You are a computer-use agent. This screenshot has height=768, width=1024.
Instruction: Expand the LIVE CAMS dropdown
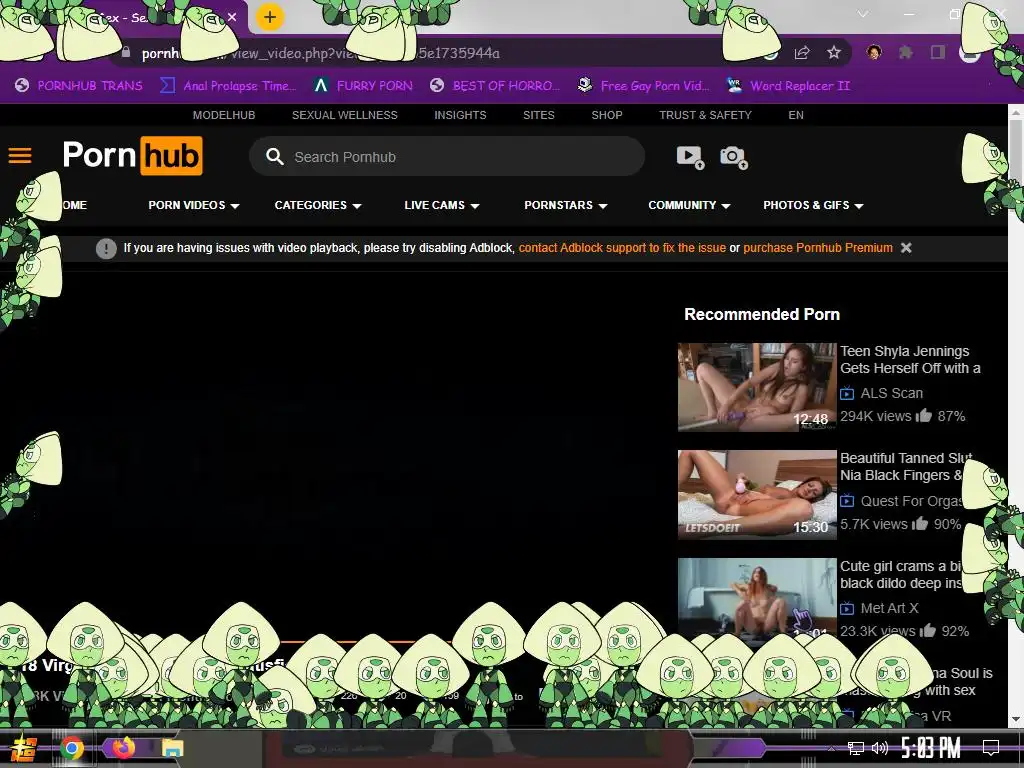point(442,205)
